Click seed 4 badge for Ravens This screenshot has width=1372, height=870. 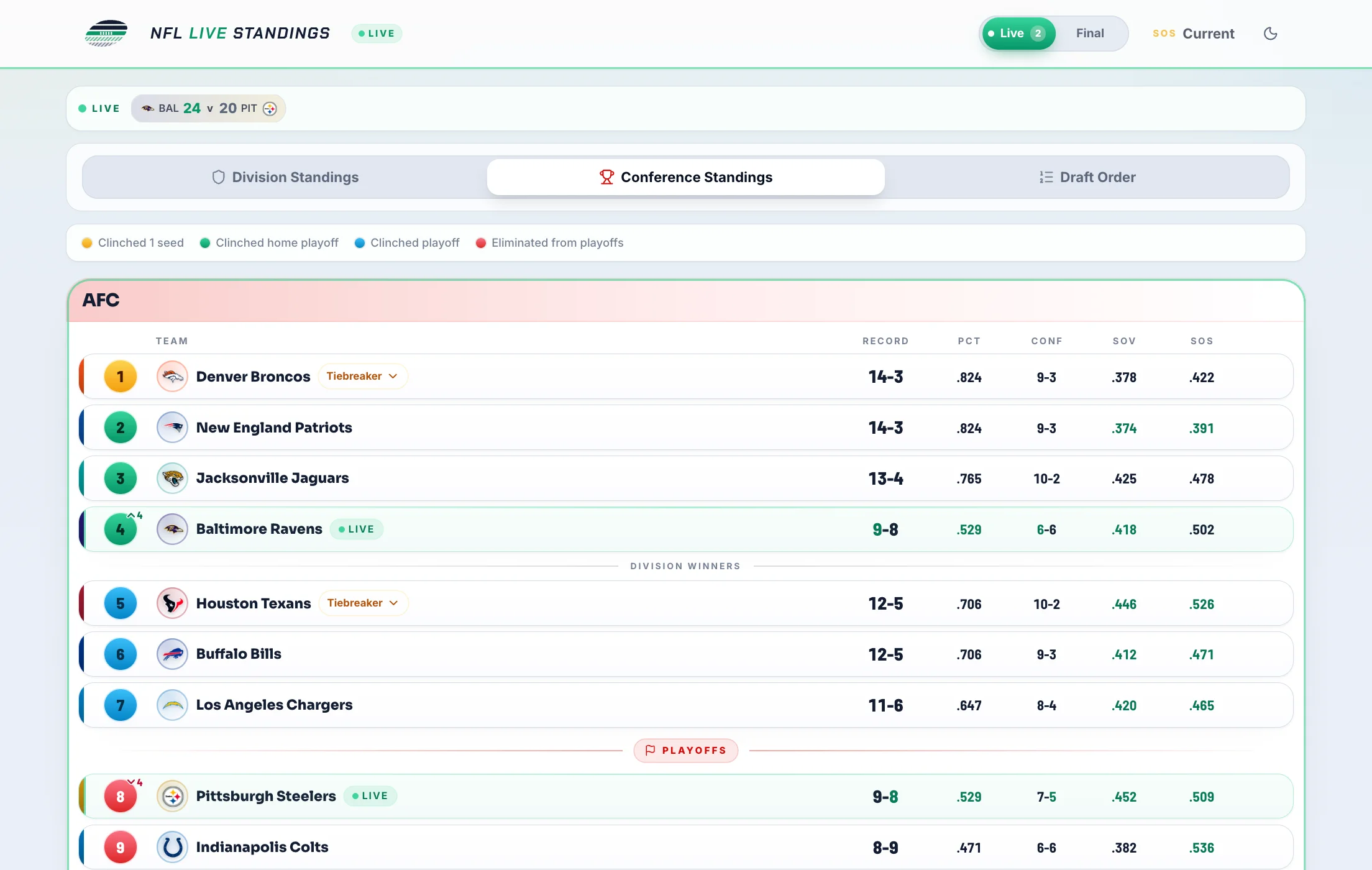pos(121,529)
